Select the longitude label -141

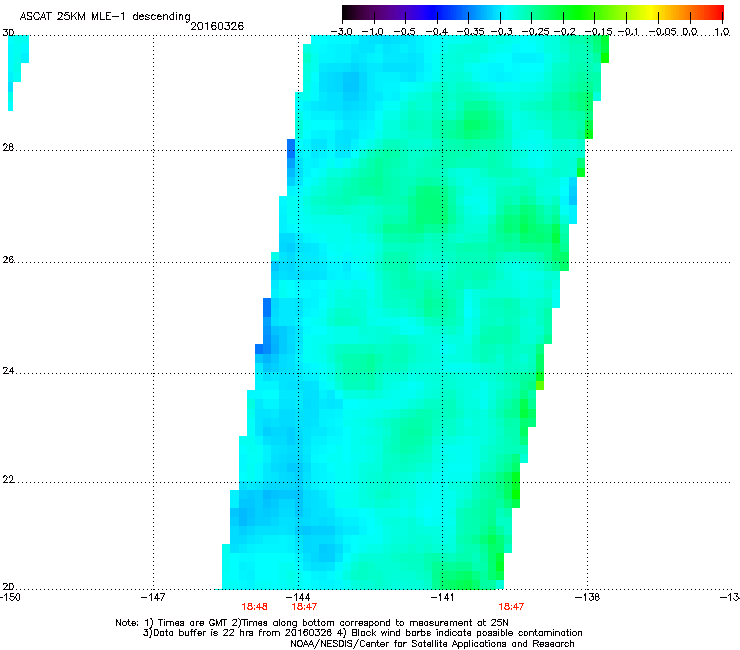coord(442,597)
